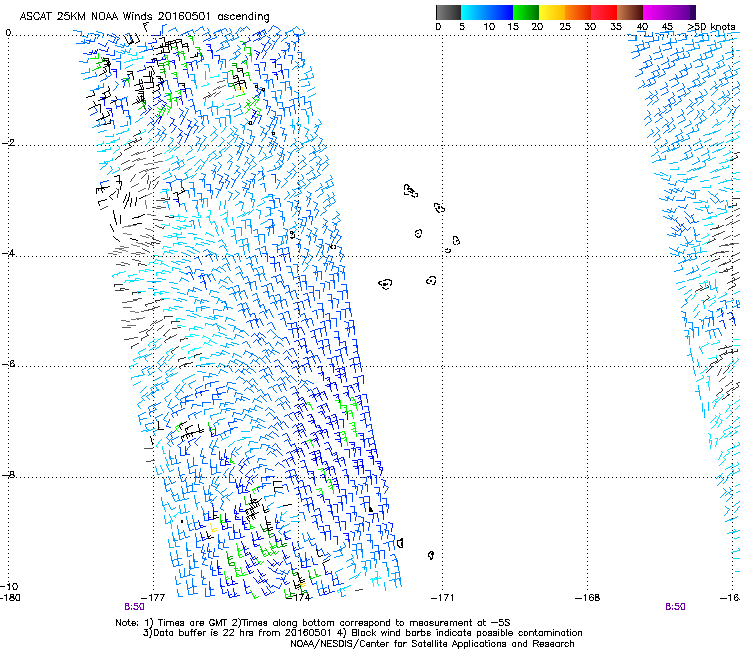The width and height of the screenshot is (740, 650).
Task: Click the '25' legend tick label
Action: tap(565, 27)
